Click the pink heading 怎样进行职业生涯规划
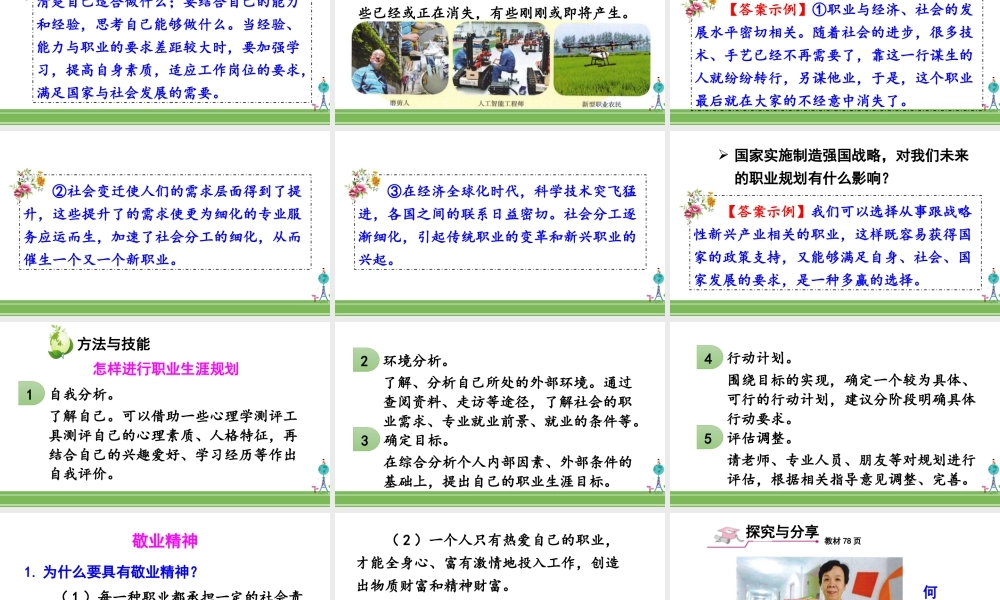 coord(166,368)
